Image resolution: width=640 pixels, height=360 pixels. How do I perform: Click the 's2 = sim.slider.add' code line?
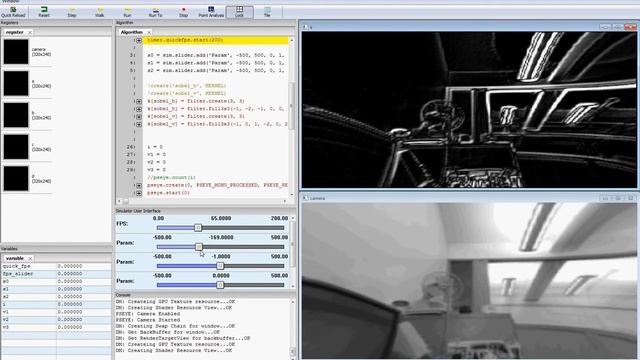216,71
